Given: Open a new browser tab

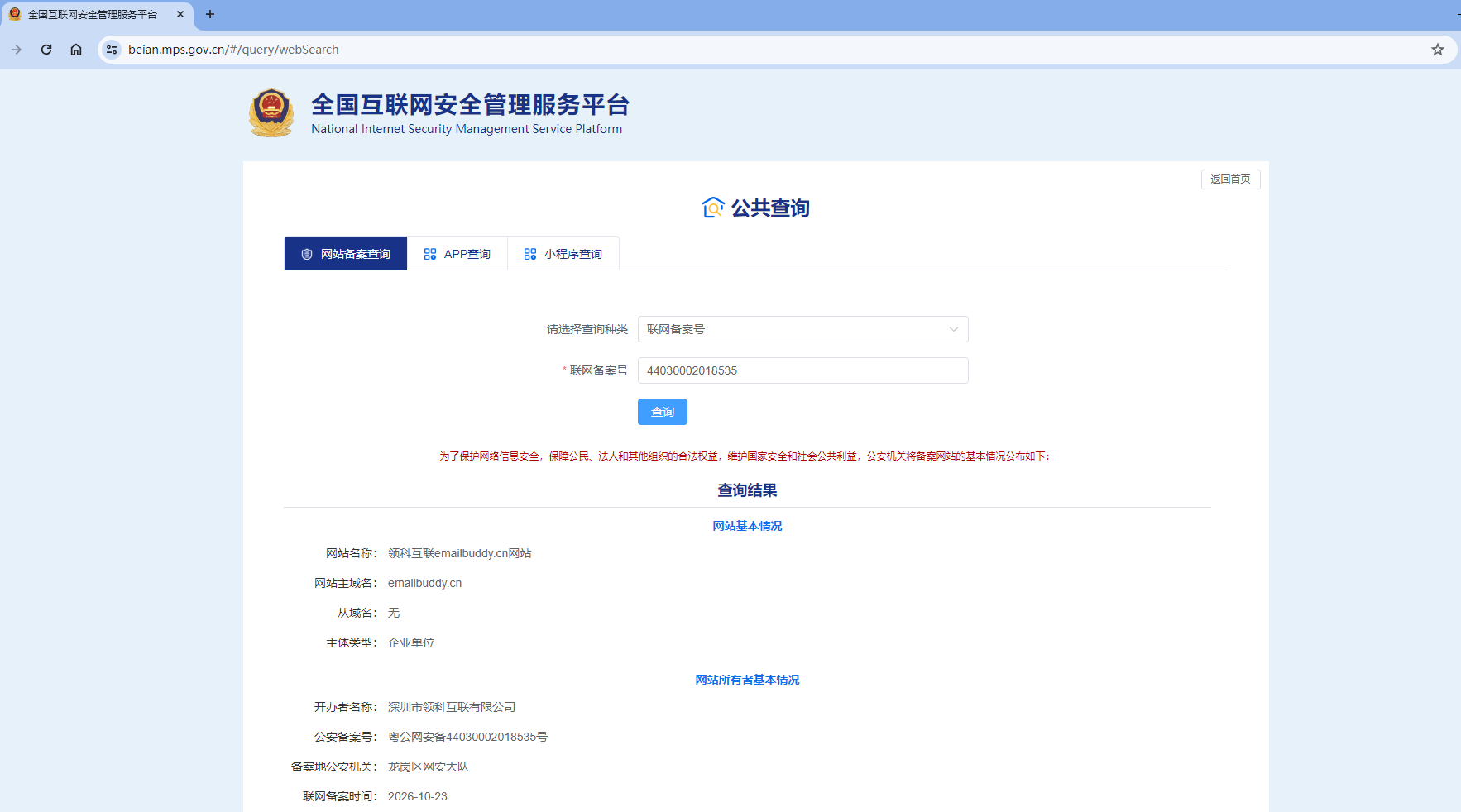Looking at the screenshot, I should point(210,14).
